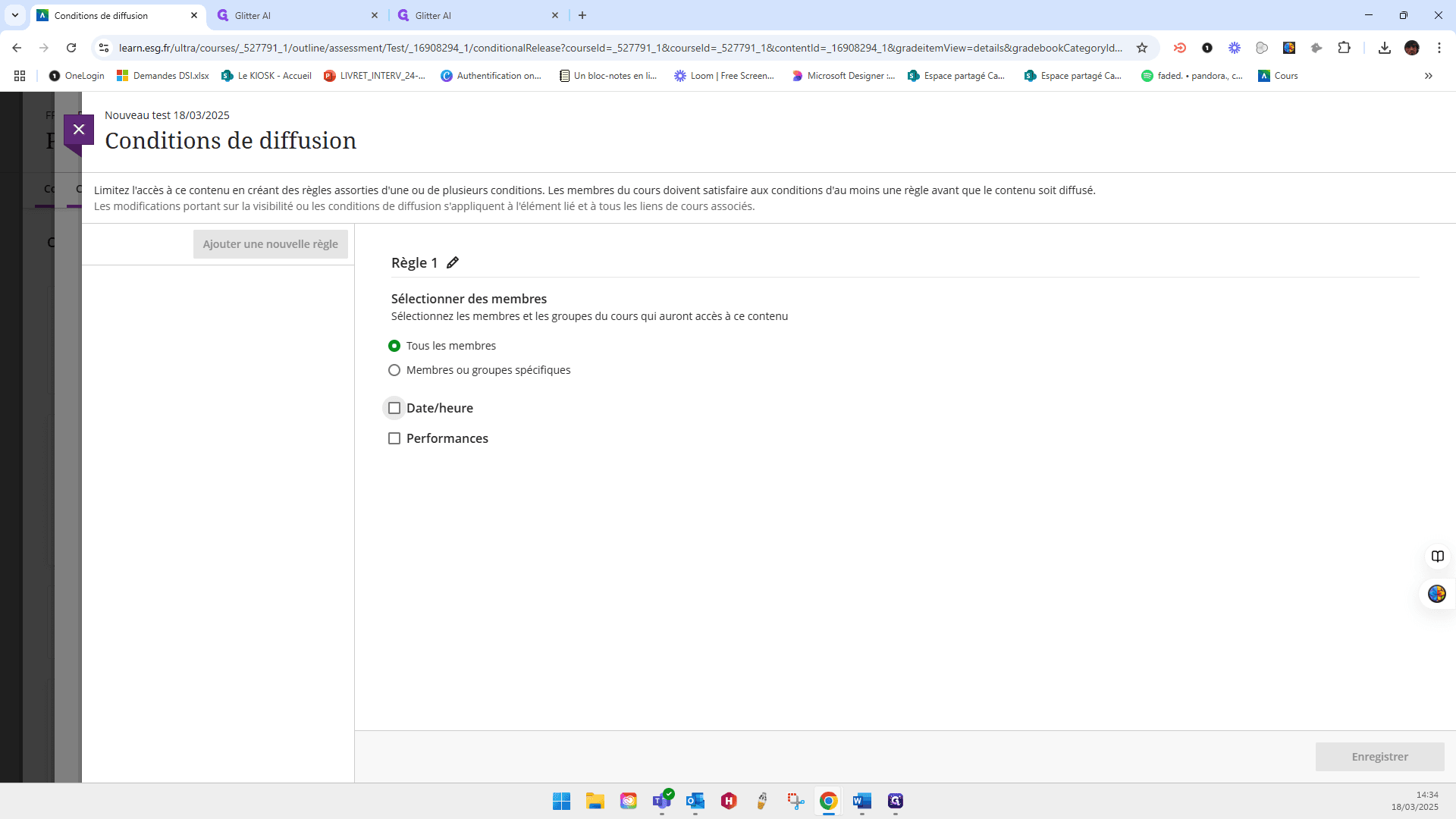Select Membres ou groupes spécifiques option
Image resolution: width=1456 pixels, height=819 pixels.
click(394, 370)
